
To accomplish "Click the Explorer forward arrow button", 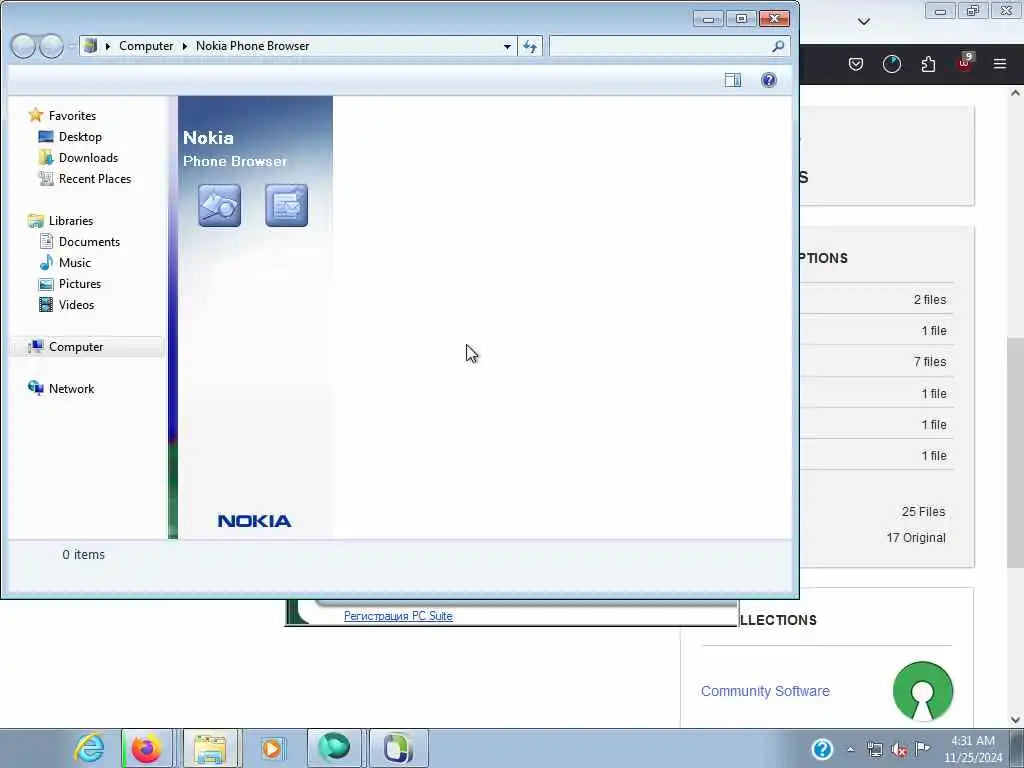I will pyautogui.click(x=52, y=46).
